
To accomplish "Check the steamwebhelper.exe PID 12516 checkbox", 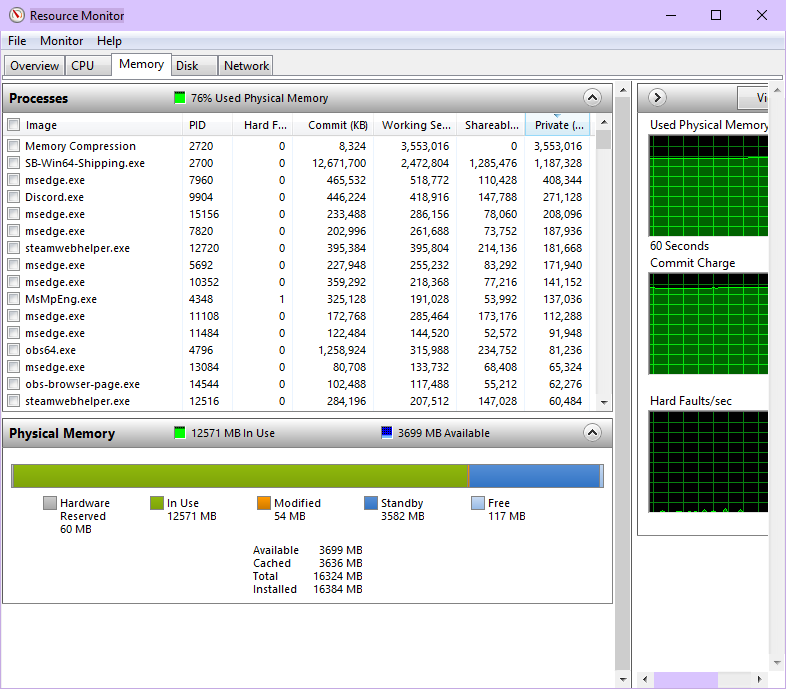I will tap(14, 401).
